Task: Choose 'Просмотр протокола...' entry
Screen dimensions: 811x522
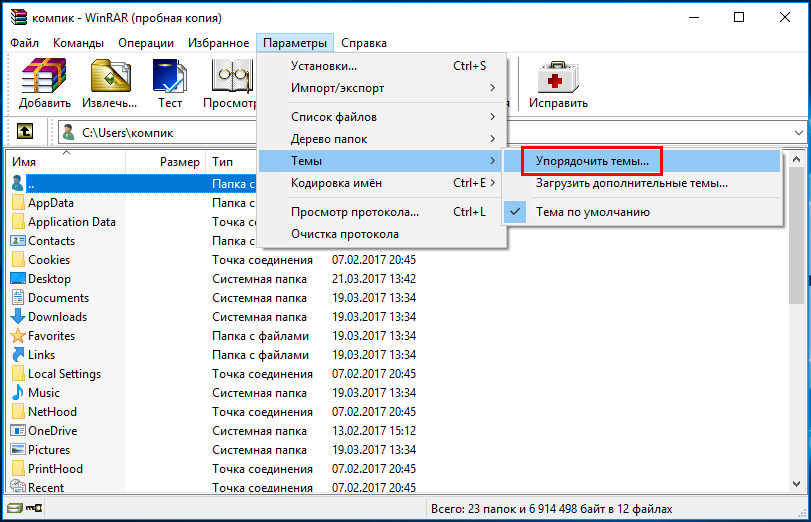Action: 382,212
